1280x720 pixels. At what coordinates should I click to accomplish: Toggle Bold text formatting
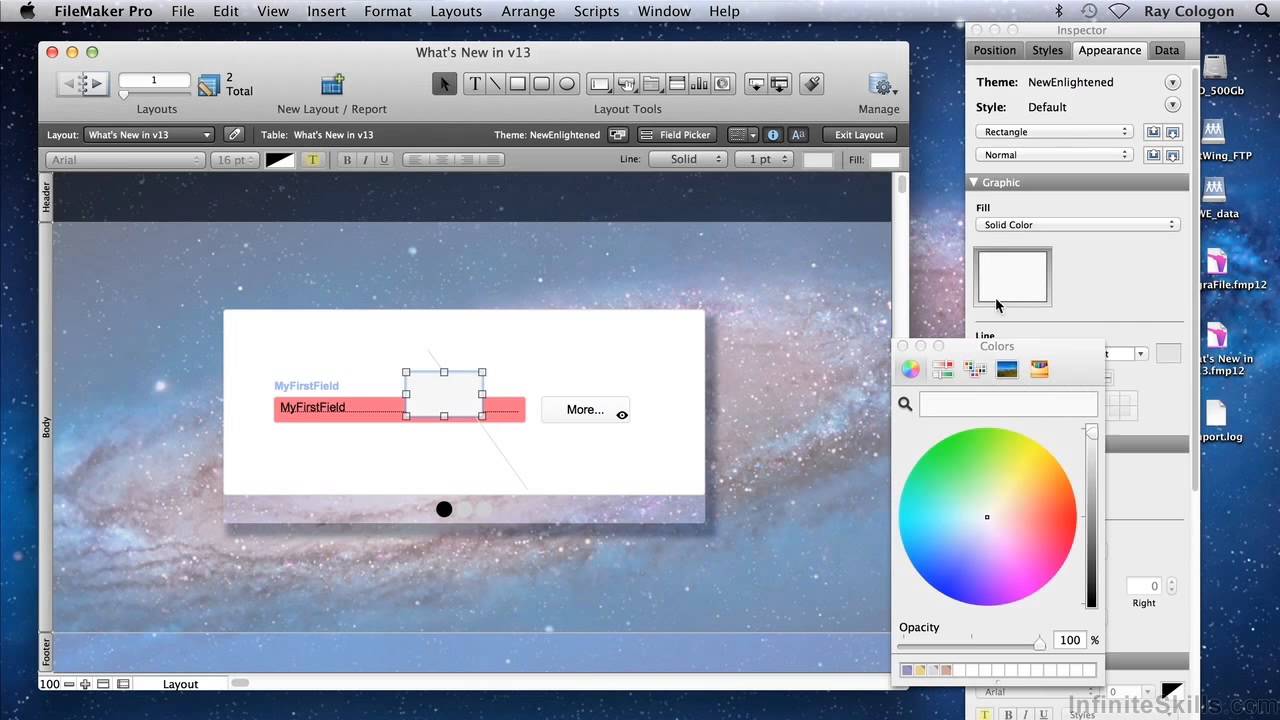coord(347,160)
